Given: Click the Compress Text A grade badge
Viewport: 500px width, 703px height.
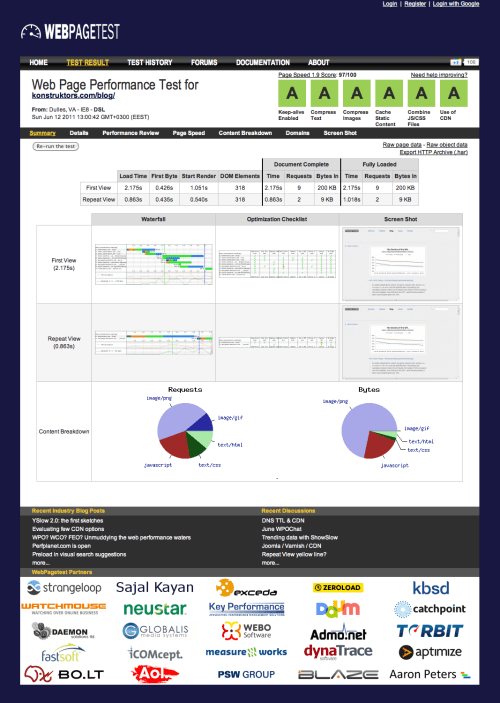Looking at the screenshot, I should point(324,93).
